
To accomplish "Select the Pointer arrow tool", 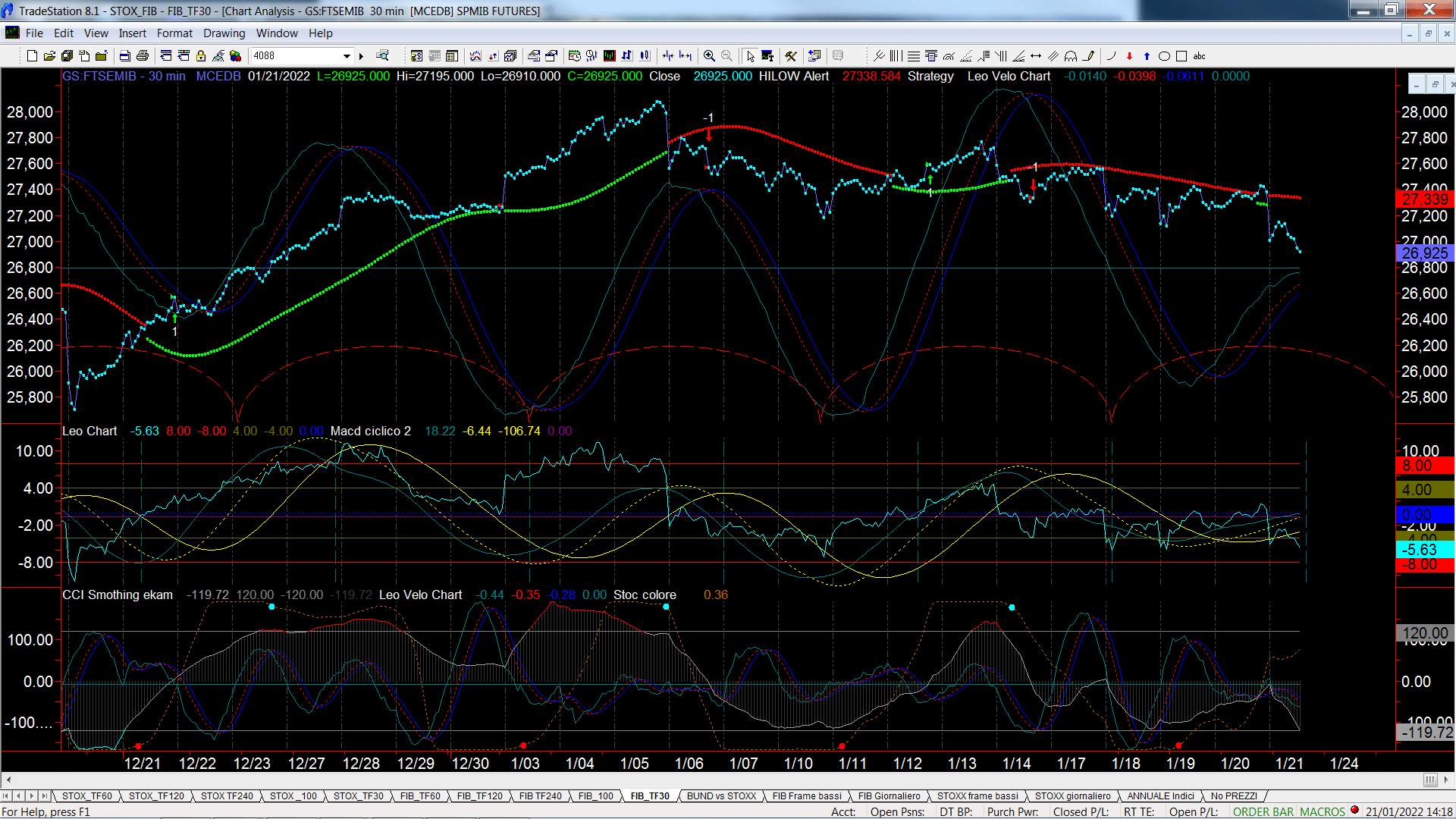I will (x=750, y=56).
